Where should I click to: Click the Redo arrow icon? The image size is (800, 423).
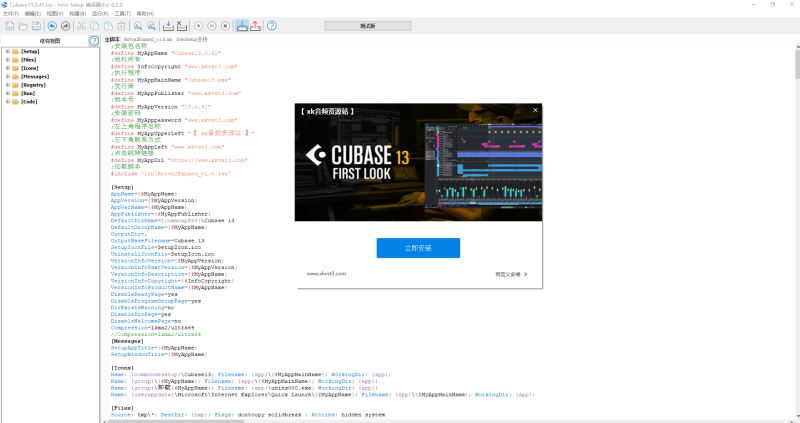pyautogui.click(x=65, y=26)
